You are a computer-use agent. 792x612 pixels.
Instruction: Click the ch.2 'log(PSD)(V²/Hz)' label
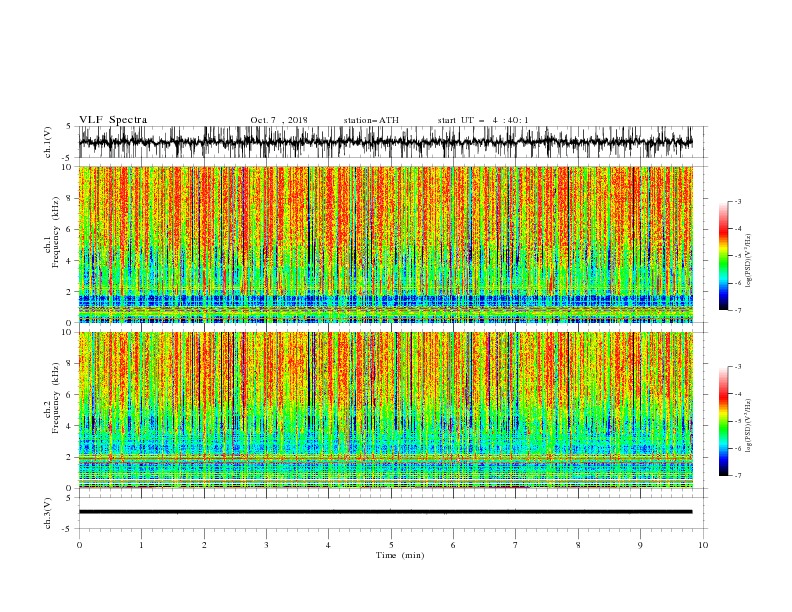click(750, 425)
